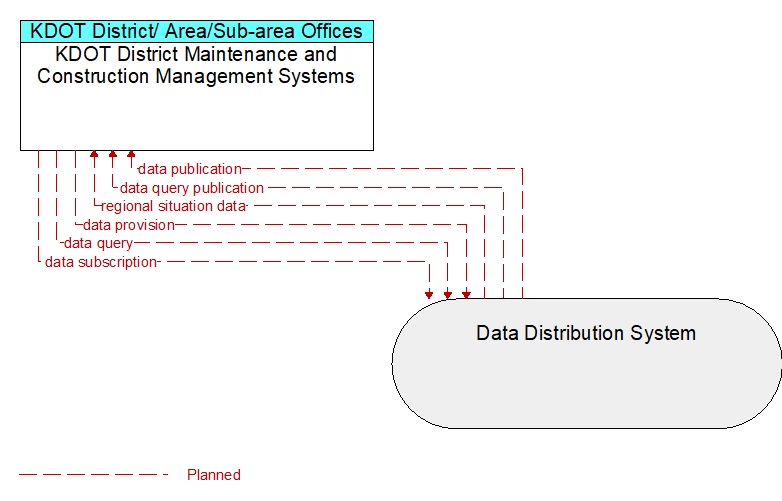Click the data publication flow label
Screen dimensions: 782x501
190,169
